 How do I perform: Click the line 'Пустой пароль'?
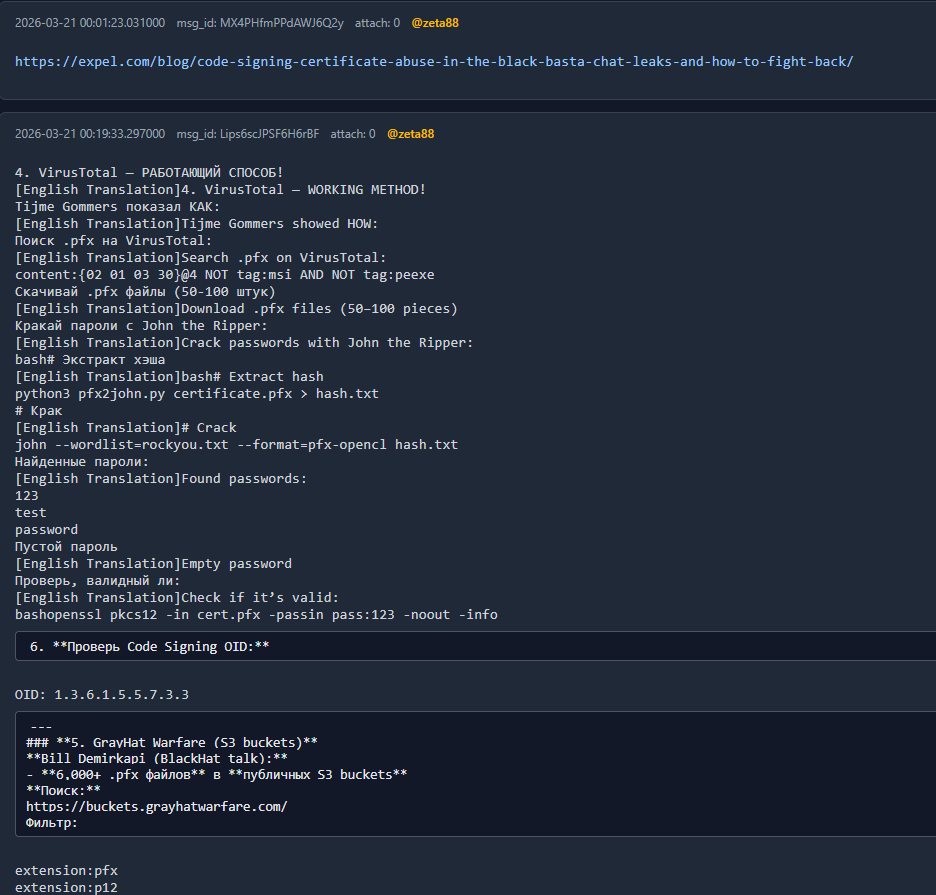click(66, 547)
